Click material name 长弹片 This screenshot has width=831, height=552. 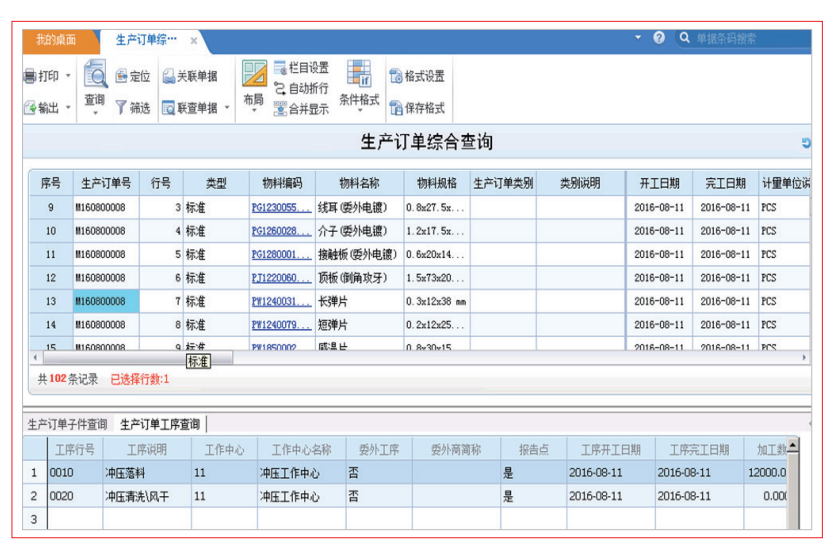tap(333, 301)
